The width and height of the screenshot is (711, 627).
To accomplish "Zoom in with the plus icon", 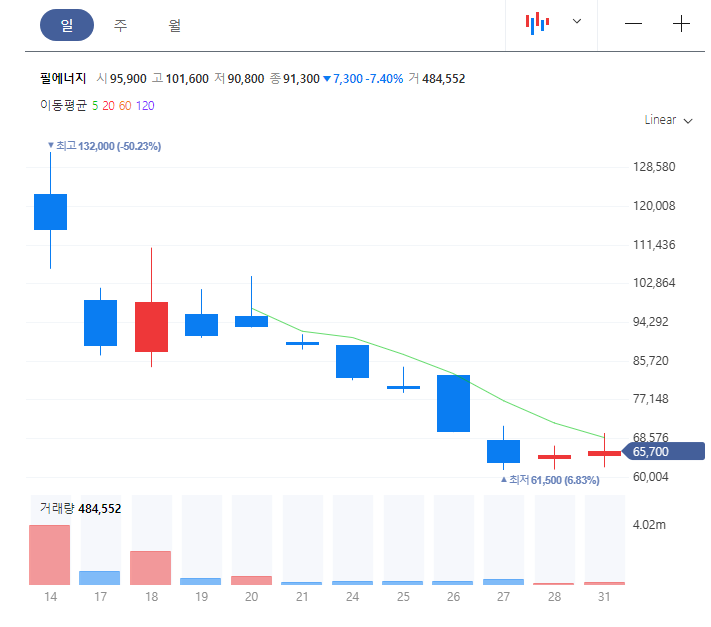I will (x=681, y=24).
